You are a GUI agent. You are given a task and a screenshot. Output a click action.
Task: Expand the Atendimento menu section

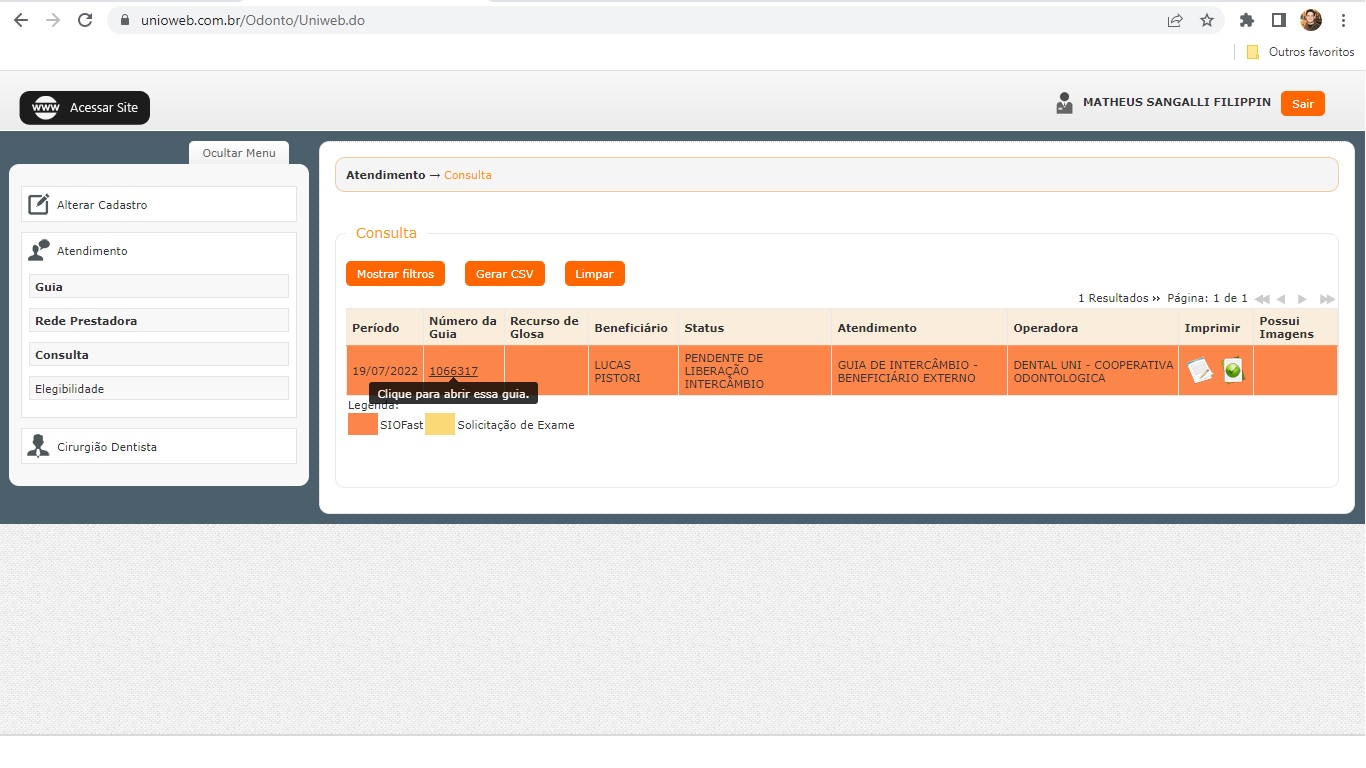click(92, 251)
